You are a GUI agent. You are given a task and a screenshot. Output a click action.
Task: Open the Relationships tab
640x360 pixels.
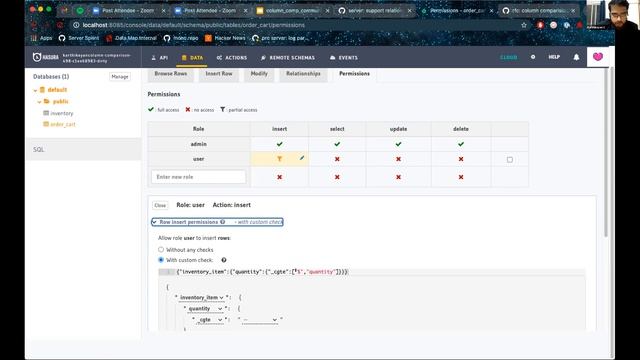[303, 74]
